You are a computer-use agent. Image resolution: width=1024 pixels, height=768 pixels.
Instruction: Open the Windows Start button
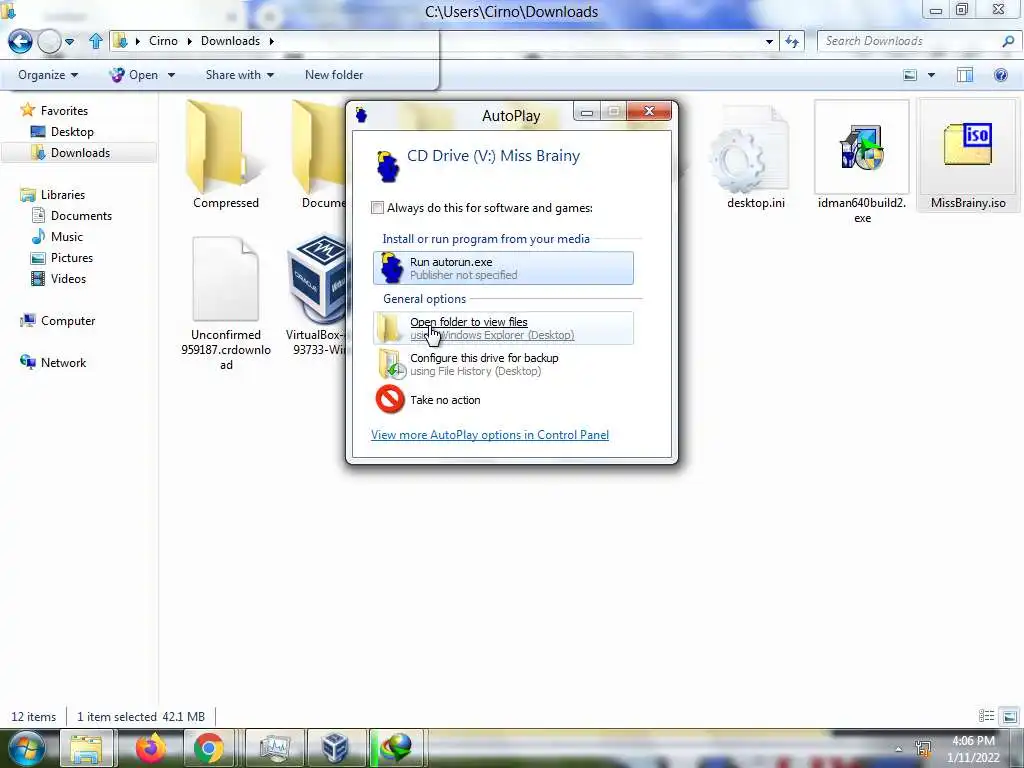tap(27, 748)
